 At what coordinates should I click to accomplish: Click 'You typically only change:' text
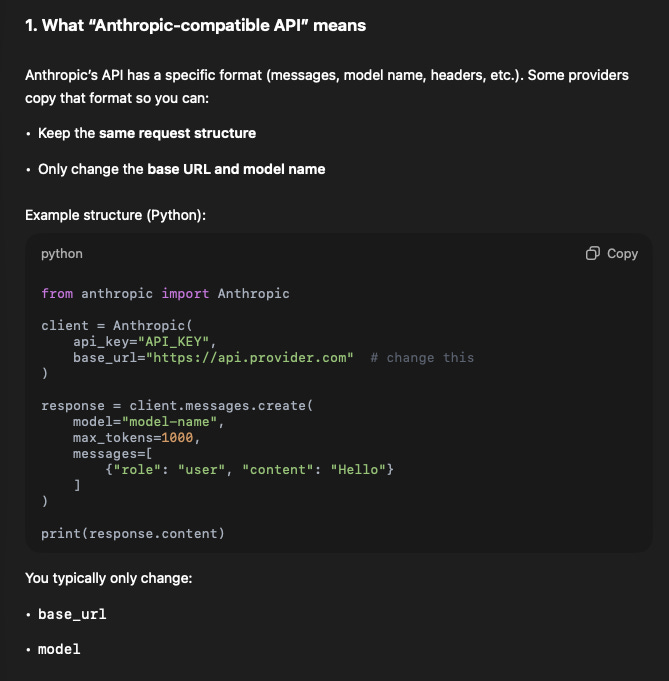pos(109,578)
